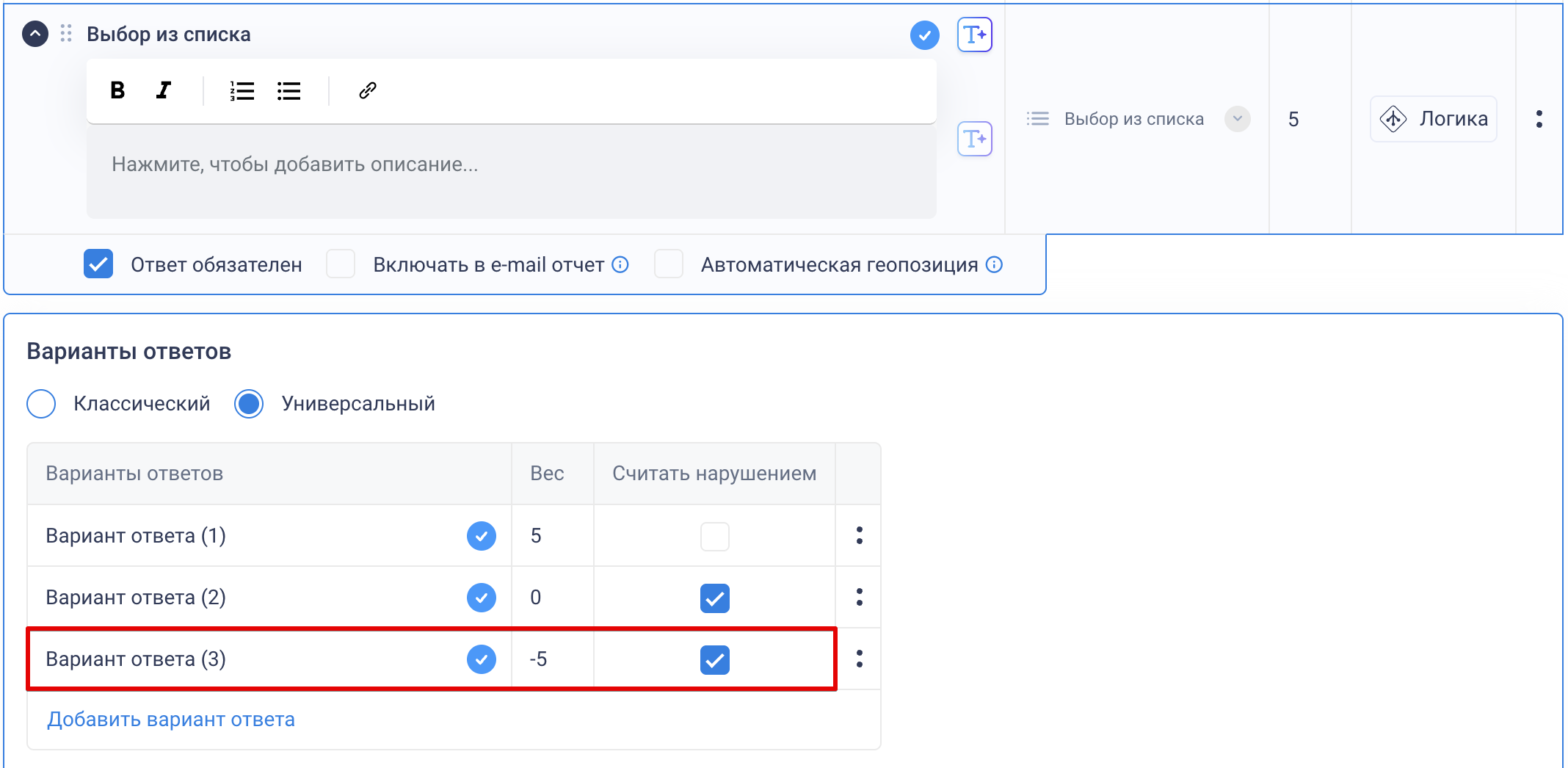
Task: Apply italic formatting in the editor
Action: pyautogui.click(x=164, y=90)
